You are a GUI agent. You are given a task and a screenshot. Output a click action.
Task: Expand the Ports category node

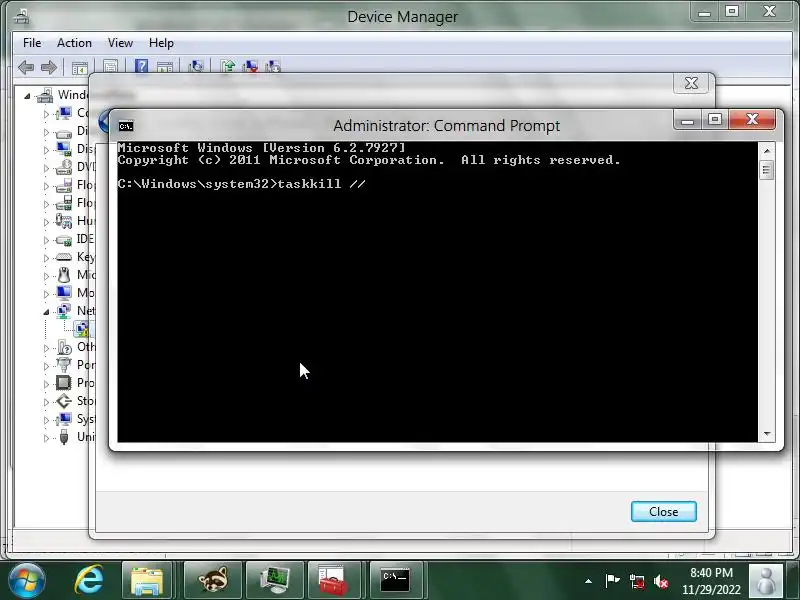pos(46,366)
